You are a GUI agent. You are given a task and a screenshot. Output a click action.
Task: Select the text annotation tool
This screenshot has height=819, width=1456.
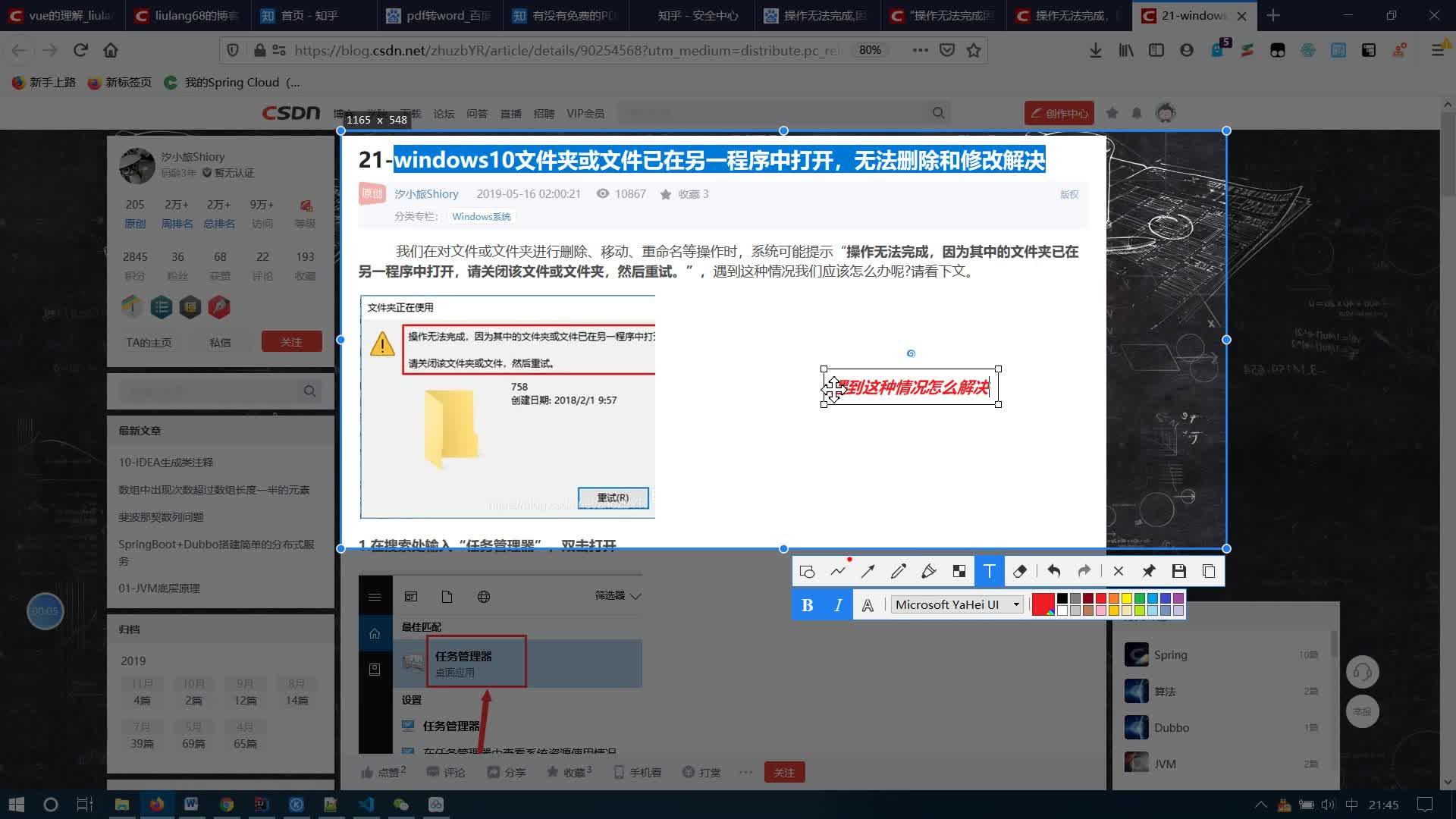click(x=990, y=571)
